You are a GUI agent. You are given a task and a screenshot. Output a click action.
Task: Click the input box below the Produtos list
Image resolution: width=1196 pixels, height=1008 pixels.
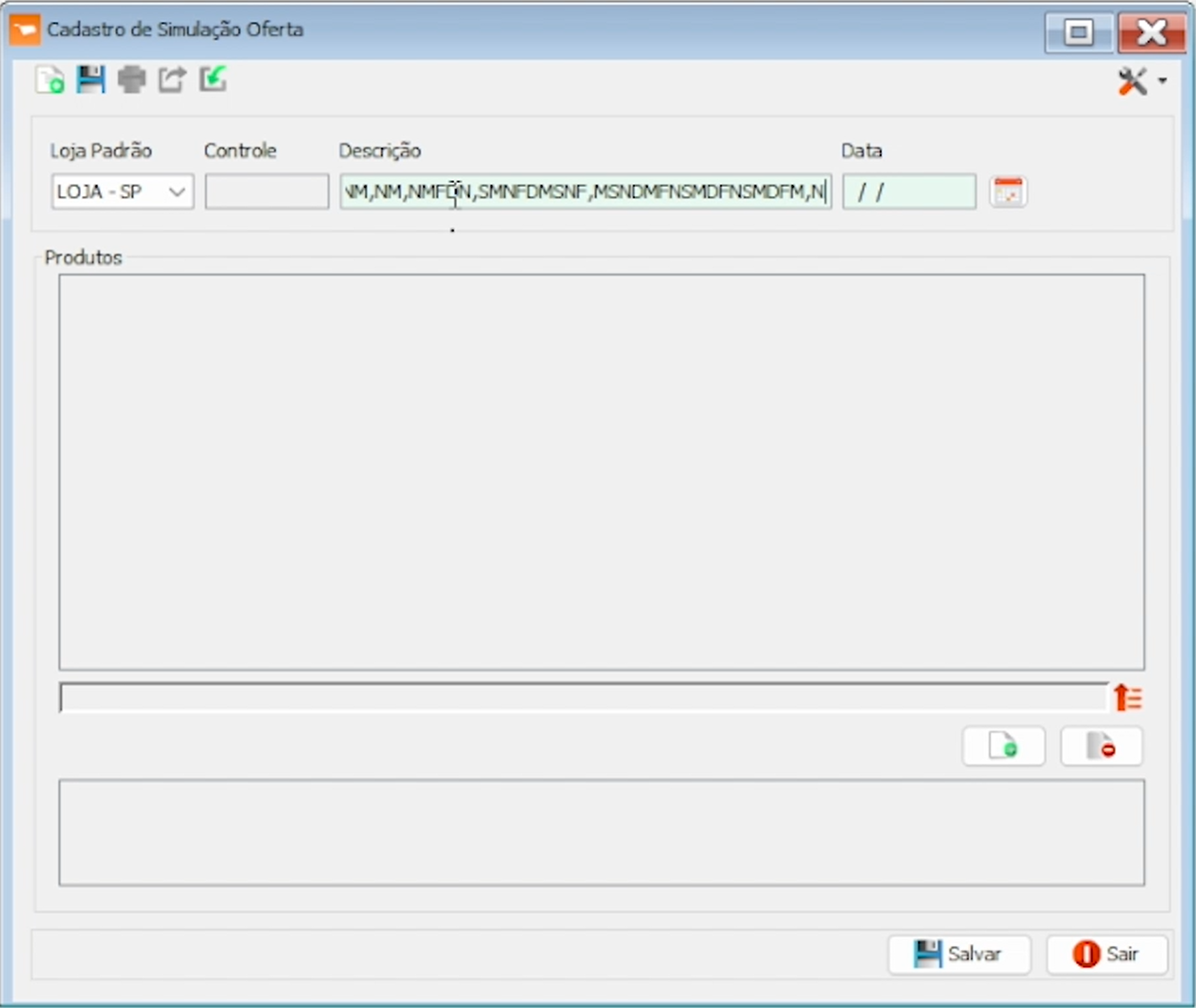[583, 697]
